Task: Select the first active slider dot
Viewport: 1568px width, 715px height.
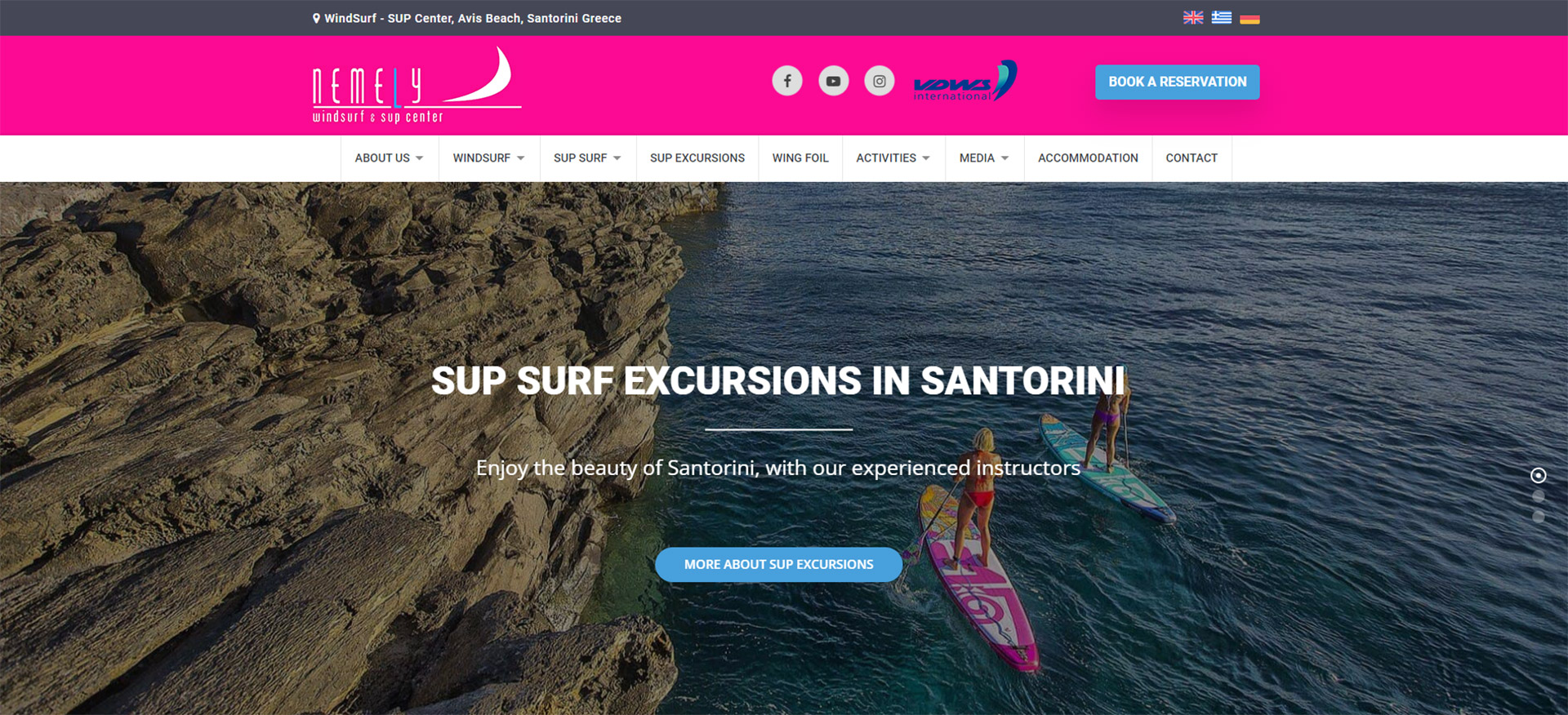Action: click(x=1538, y=475)
